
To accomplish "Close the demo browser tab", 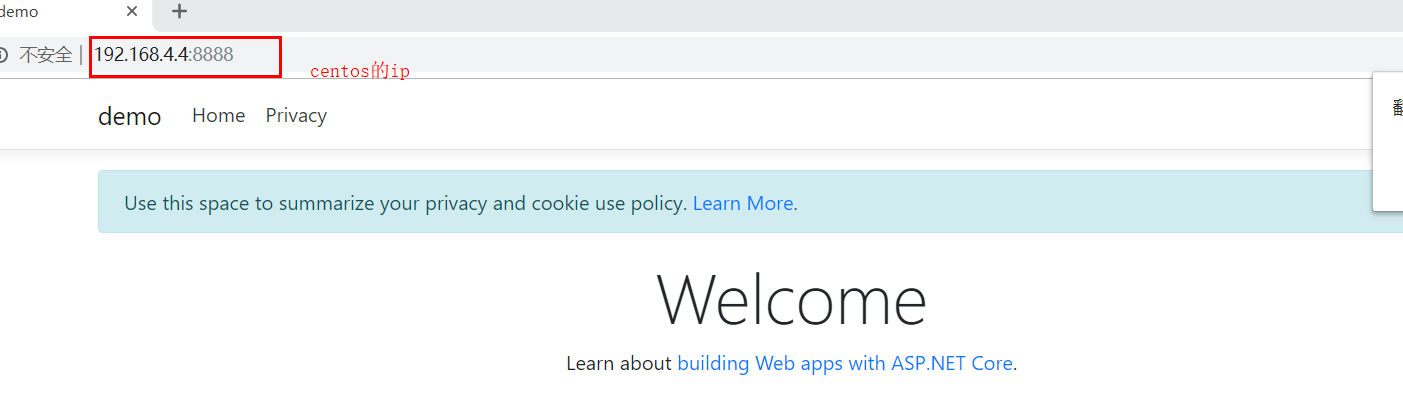I will (x=132, y=12).
